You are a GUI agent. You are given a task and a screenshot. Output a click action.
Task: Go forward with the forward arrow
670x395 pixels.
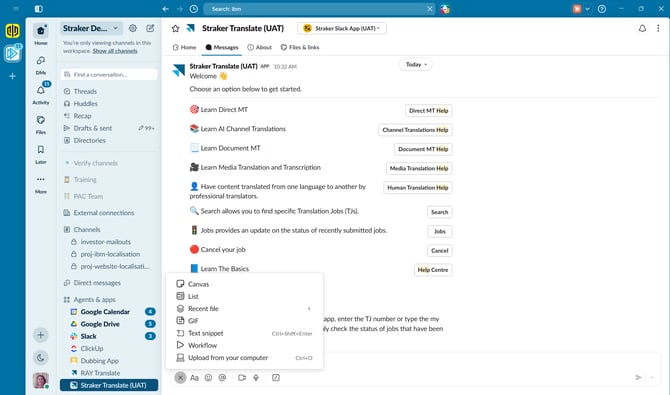[179, 9]
